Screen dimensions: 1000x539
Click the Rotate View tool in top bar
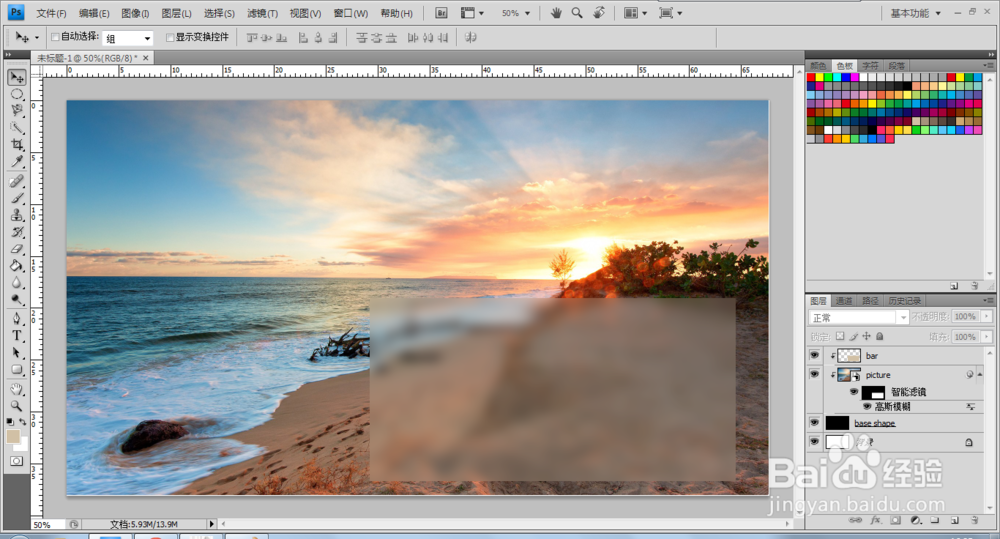[x=598, y=13]
